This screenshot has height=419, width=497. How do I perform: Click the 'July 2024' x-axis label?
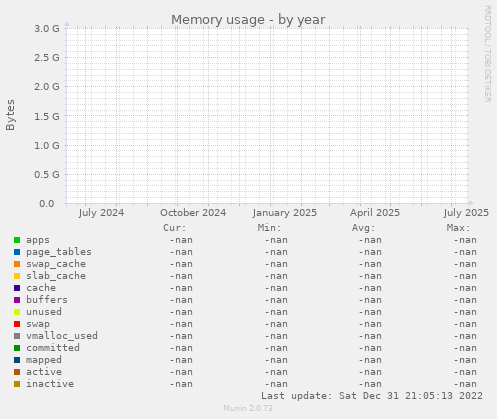[101, 213]
